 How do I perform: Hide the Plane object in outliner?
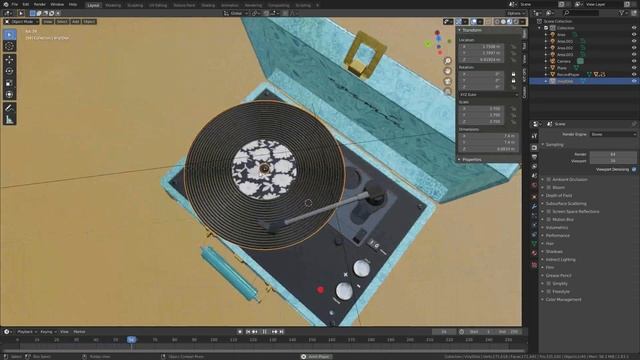point(634,68)
